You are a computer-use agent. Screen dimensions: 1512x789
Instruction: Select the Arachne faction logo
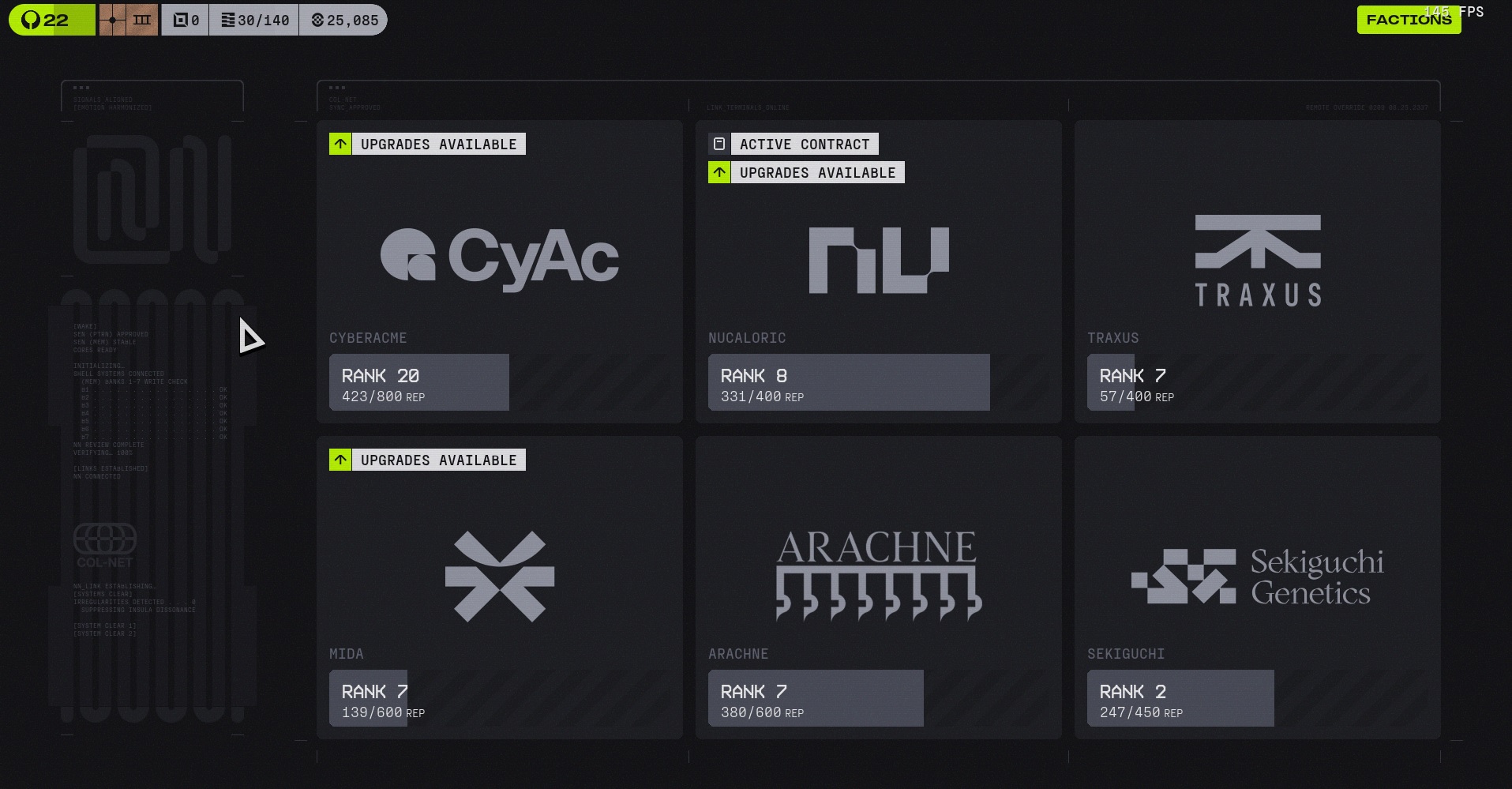879,575
